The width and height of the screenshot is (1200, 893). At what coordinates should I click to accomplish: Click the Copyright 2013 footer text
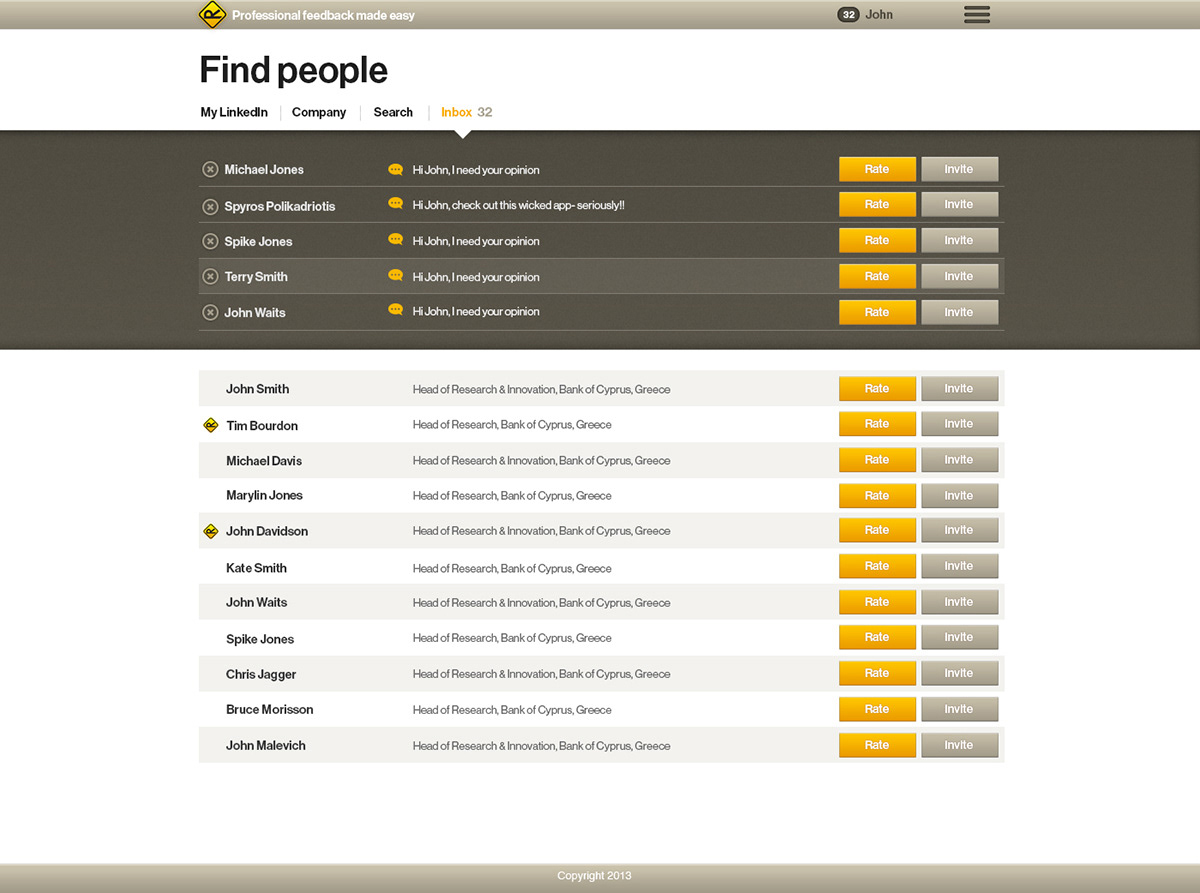tap(594, 876)
